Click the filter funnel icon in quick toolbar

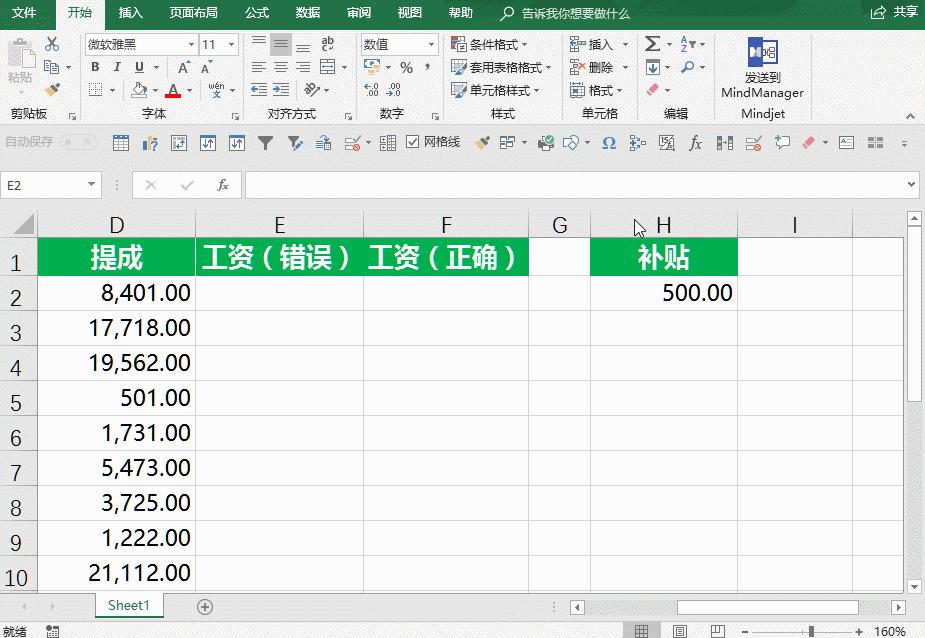coord(266,143)
